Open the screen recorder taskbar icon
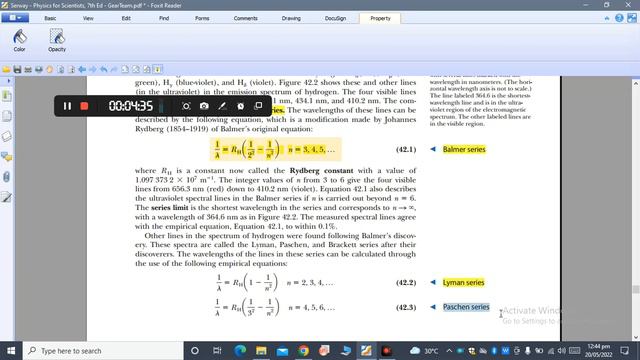 pos(387,351)
